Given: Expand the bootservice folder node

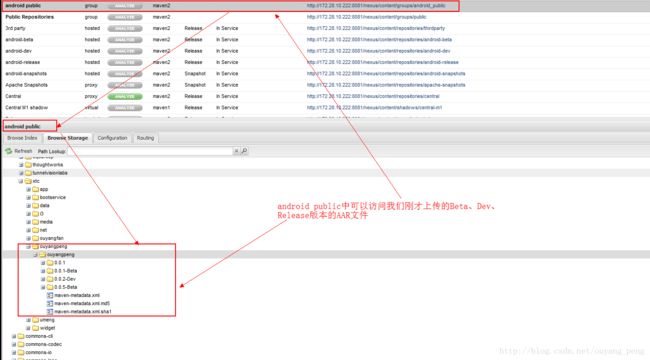Looking at the screenshot, I should point(29,197).
